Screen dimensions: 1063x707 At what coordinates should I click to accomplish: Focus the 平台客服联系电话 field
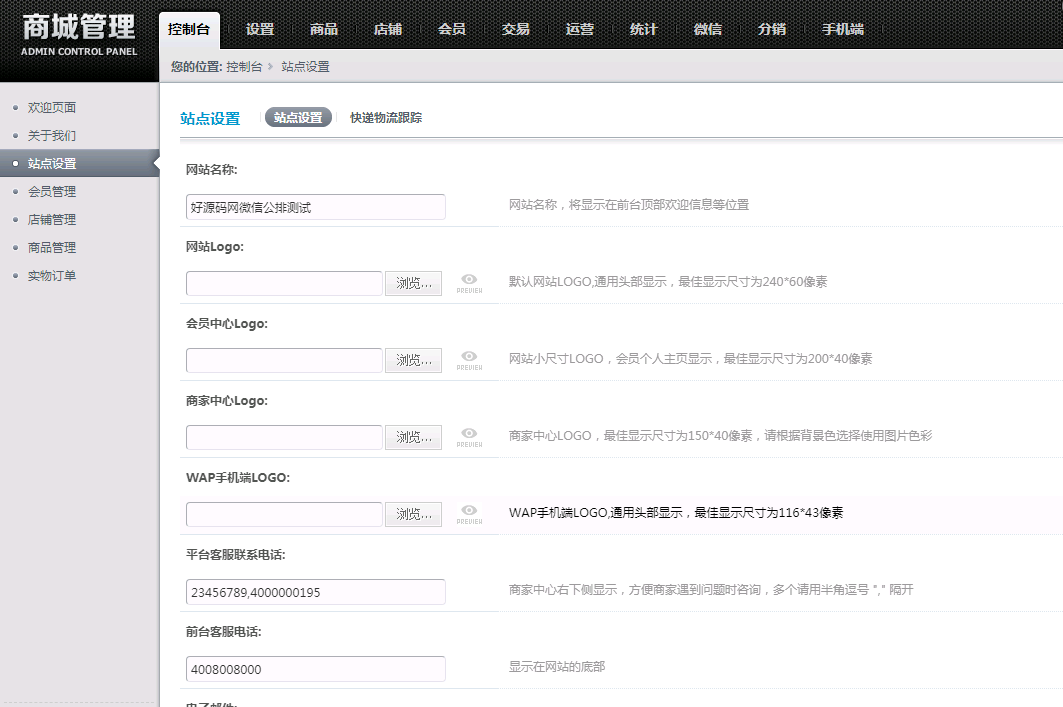315,592
